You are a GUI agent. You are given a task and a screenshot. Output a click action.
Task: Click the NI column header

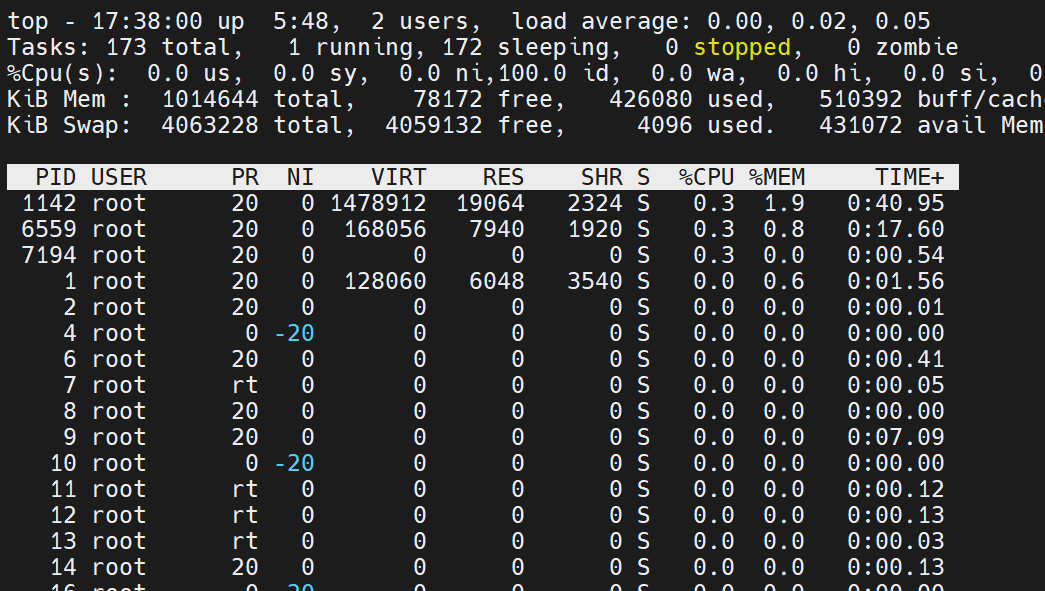[x=300, y=178]
